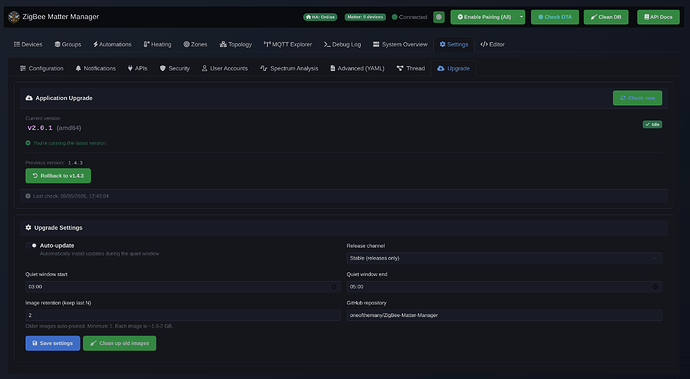Click the GitHub repository text field
The width and height of the screenshot is (690, 379).
point(504,315)
